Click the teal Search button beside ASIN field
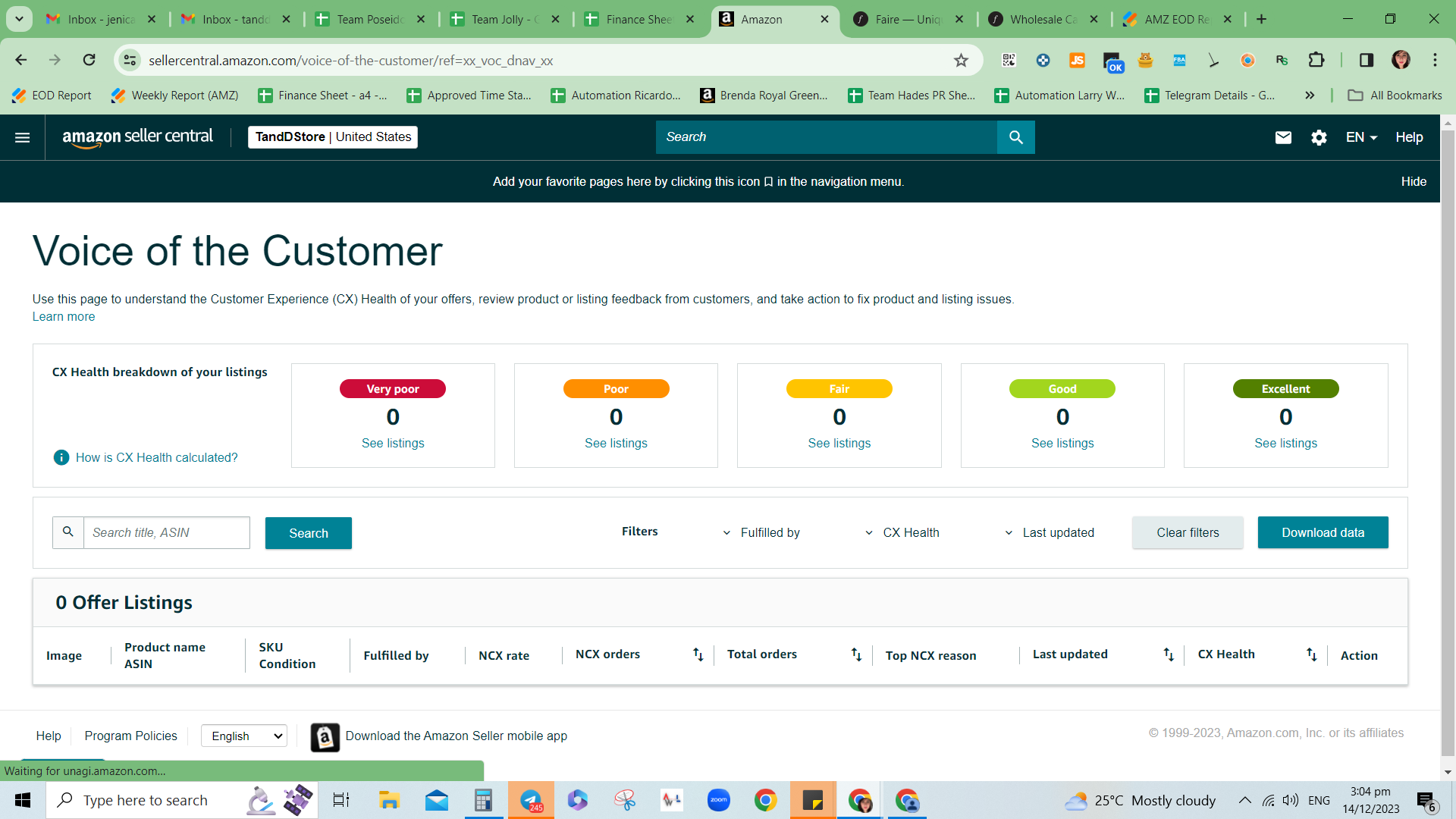The height and width of the screenshot is (819, 1456). coord(308,533)
